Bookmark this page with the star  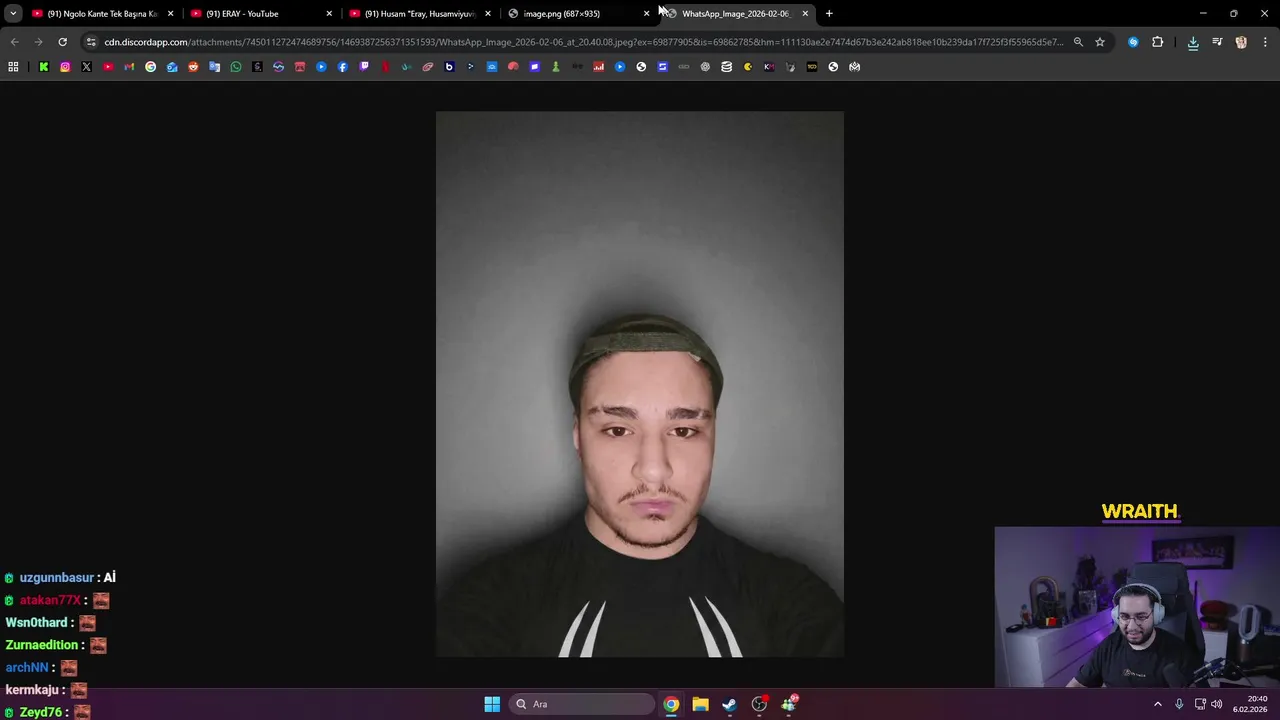(1100, 42)
